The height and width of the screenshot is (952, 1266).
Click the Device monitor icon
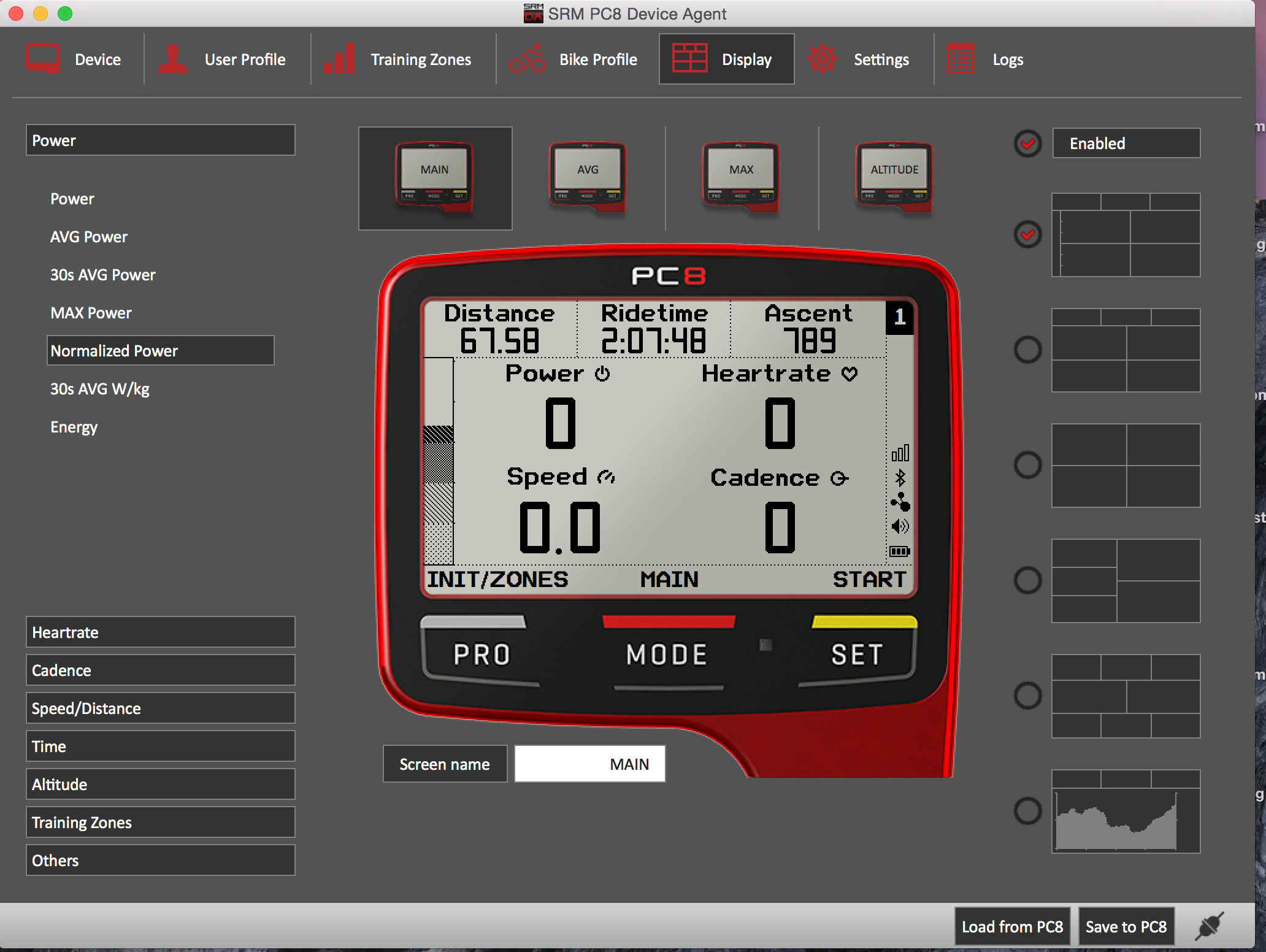pos(42,59)
